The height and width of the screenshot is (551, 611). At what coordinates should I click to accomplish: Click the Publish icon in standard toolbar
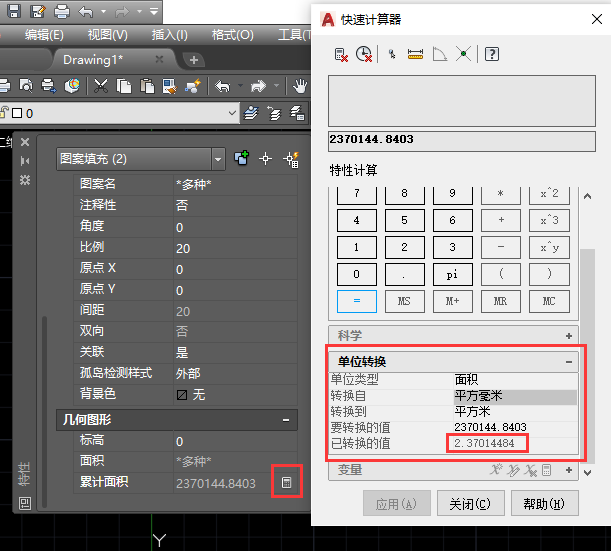(x=49, y=86)
